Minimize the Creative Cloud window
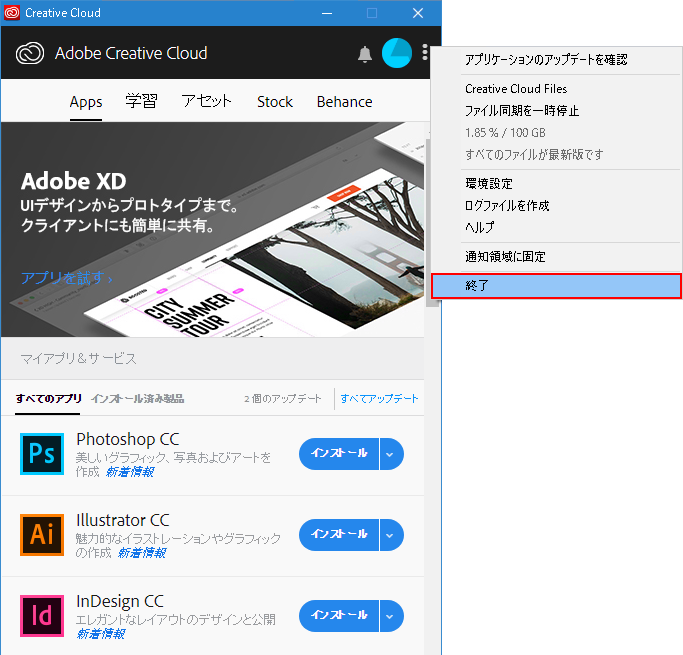Screen dimensions: 683x655 (x=327, y=13)
